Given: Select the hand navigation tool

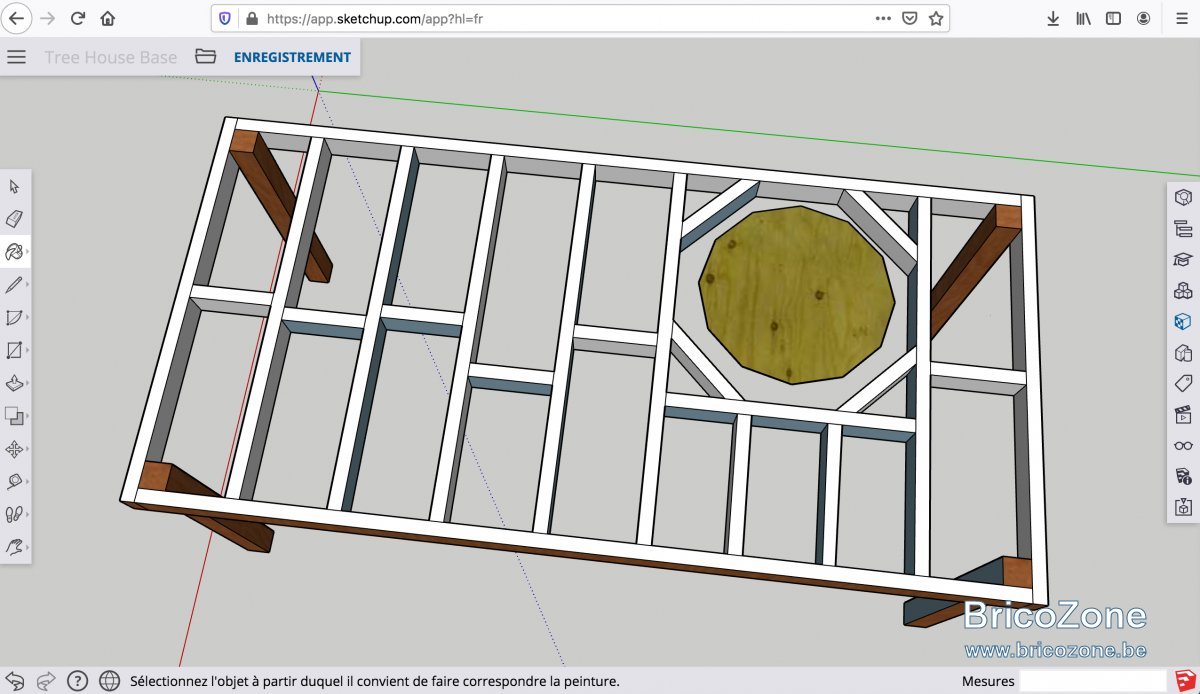Looking at the screenshot, I should (14, 547).
